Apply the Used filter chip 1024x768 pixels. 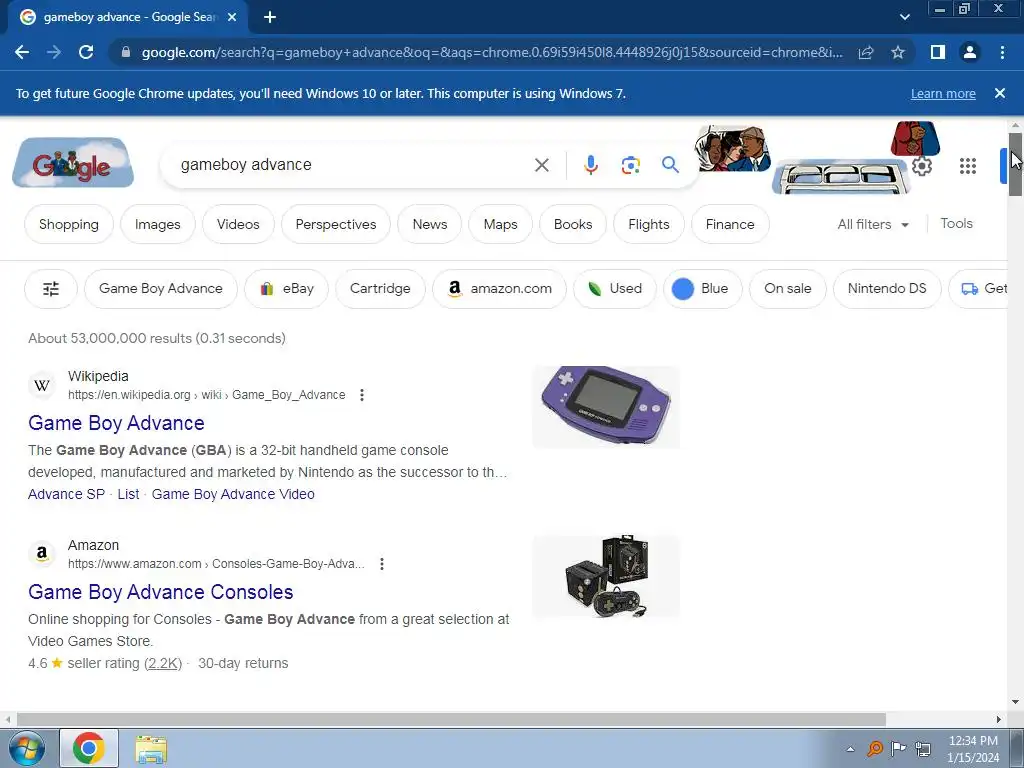pos(615,288)
